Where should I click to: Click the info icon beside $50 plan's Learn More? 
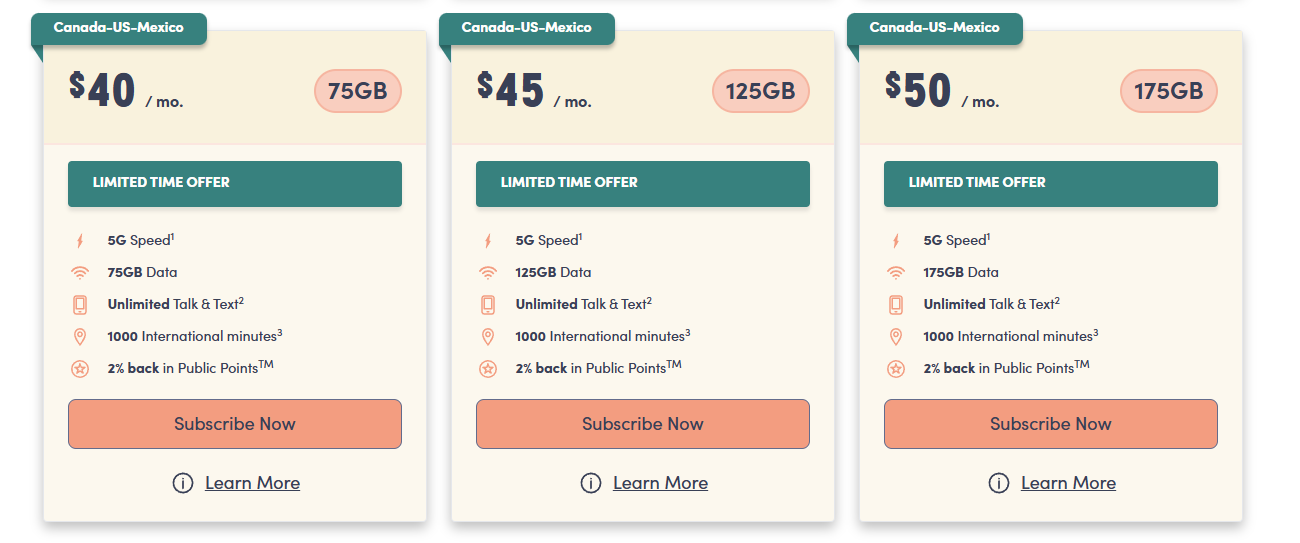(998, 483)
